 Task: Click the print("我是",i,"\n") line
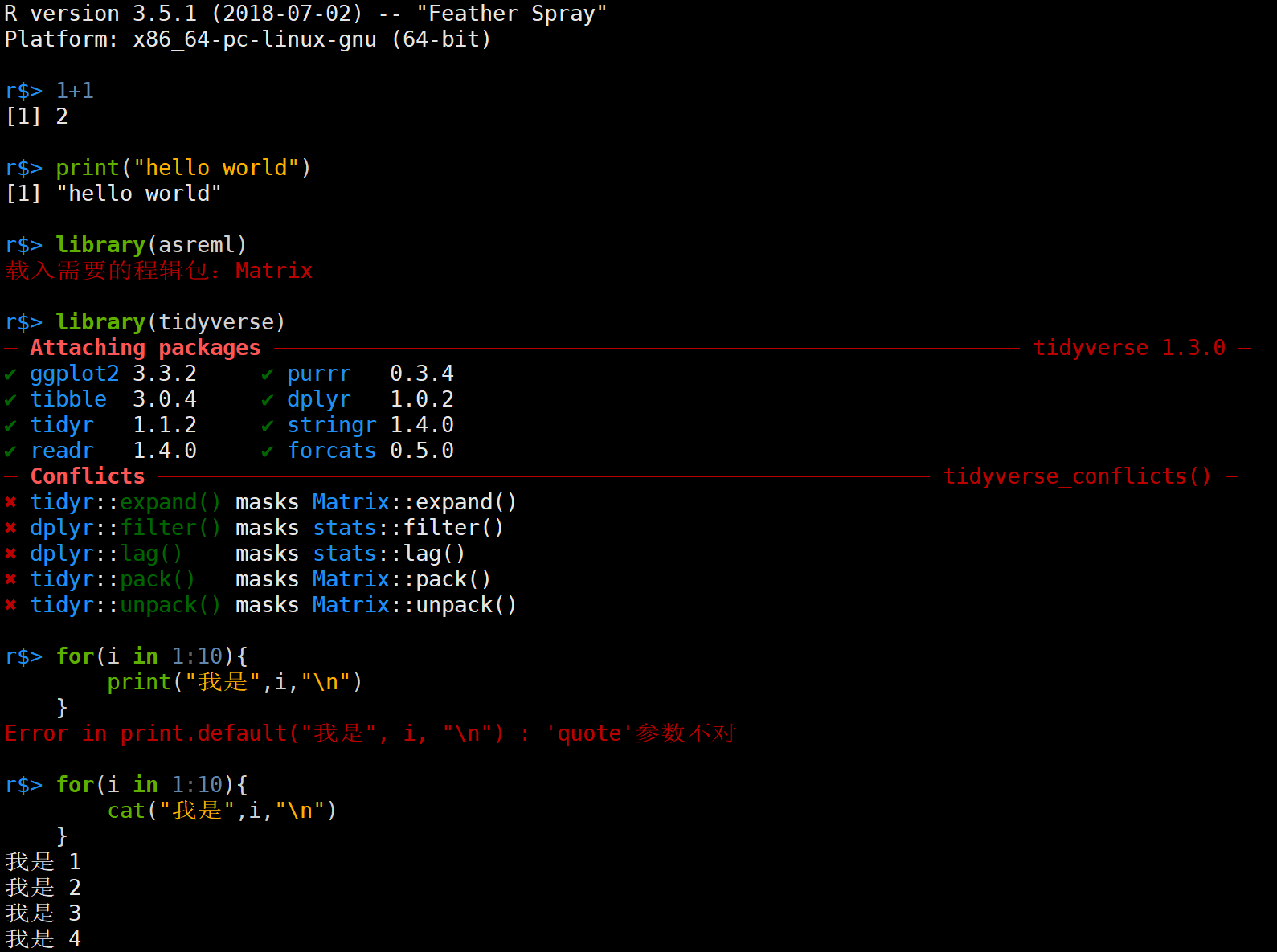pyautogui.click(x=235, y=682)
